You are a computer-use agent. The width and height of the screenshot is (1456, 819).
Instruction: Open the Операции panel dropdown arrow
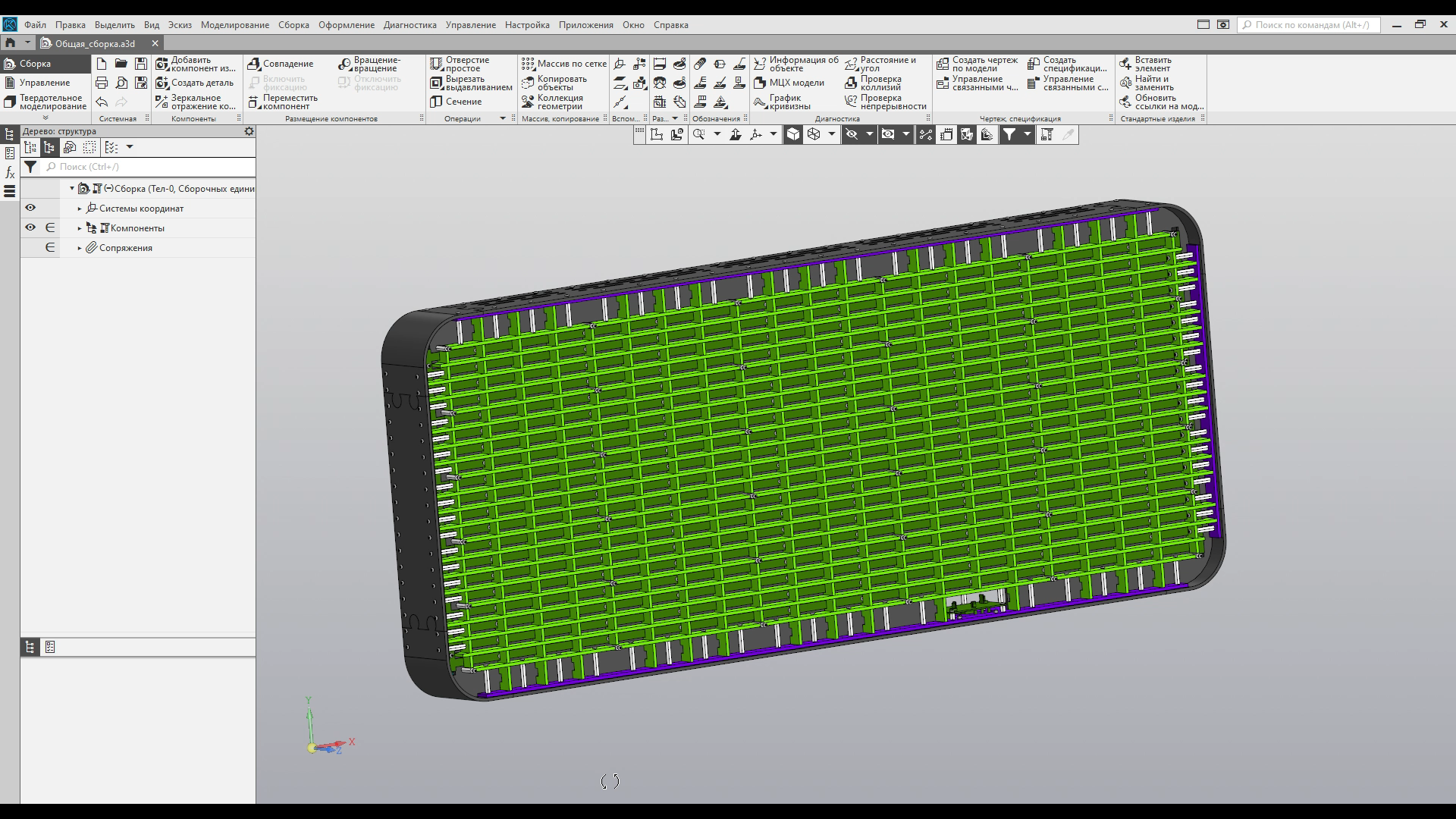click(x=502, y=118)
